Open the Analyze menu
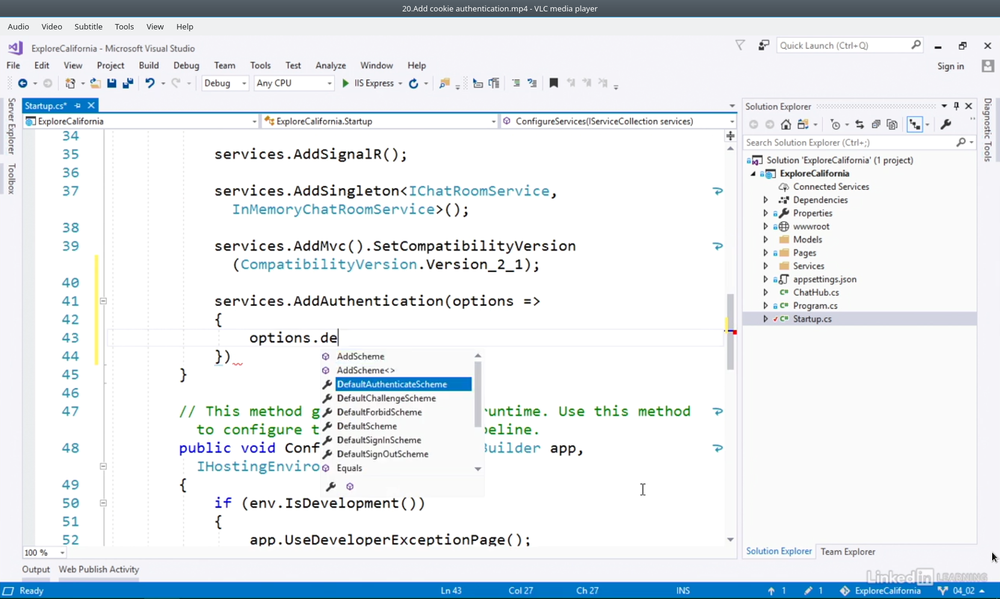Viewport: 1000px width, 599px height. [x=330, y=66]
